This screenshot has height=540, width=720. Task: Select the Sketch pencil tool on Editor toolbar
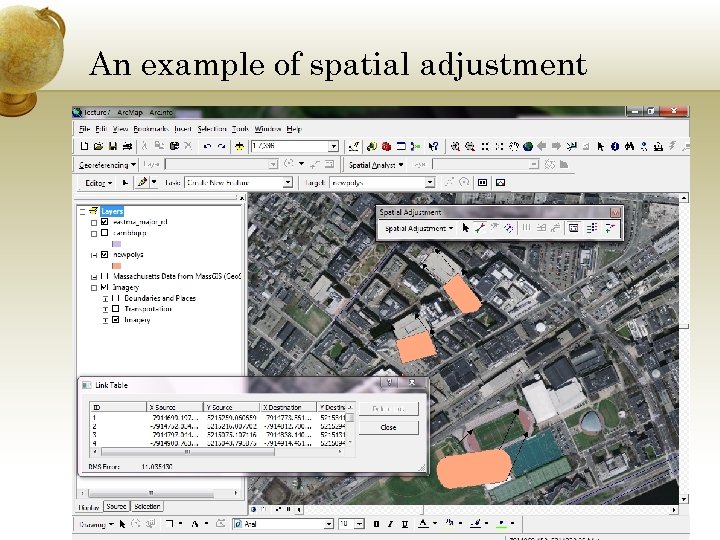tap(142, 183)
